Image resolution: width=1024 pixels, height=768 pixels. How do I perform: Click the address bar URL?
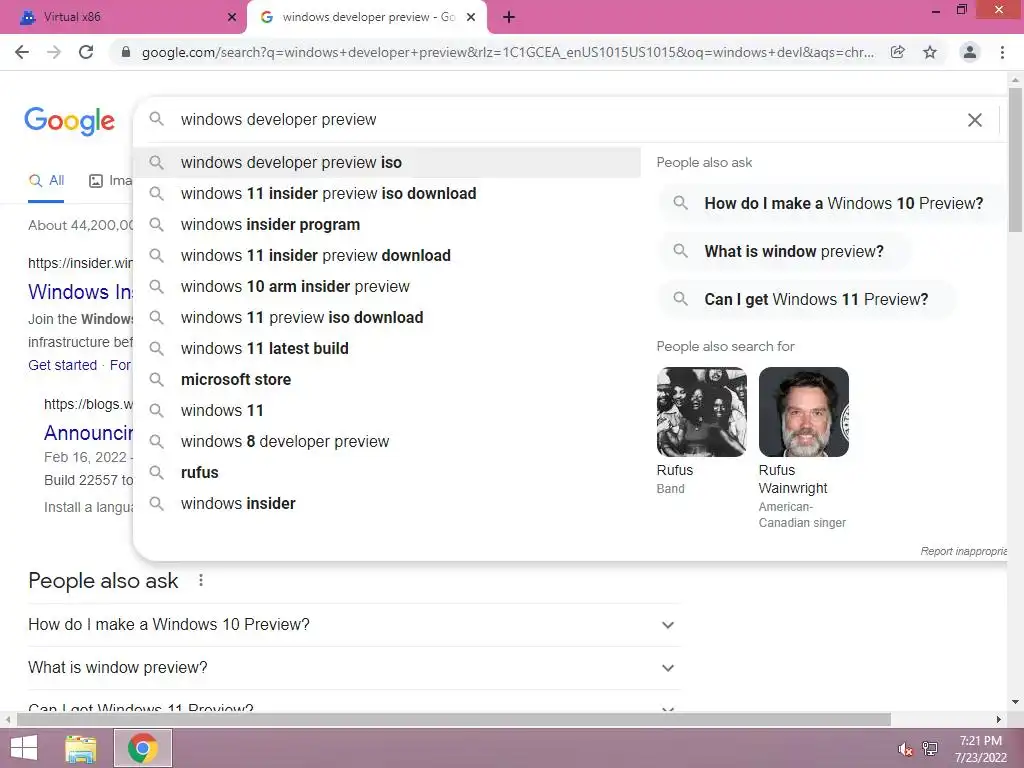[507, 52]
